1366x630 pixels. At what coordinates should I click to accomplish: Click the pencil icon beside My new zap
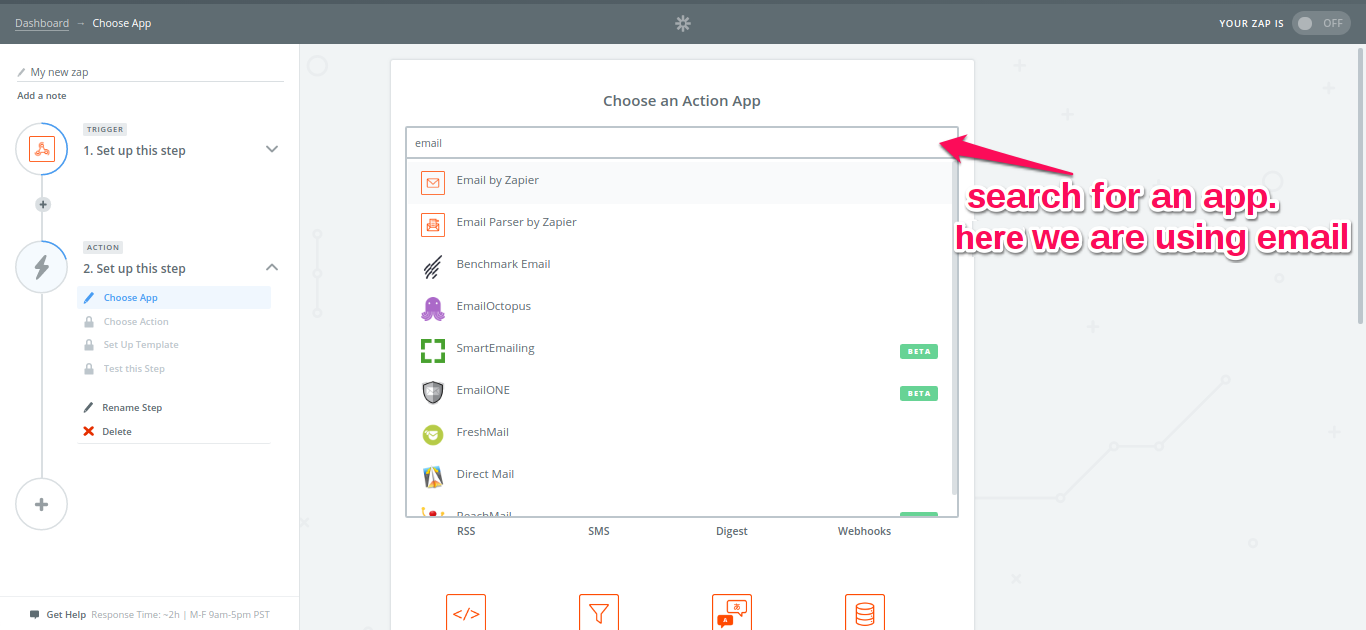[x=22, y=73]
